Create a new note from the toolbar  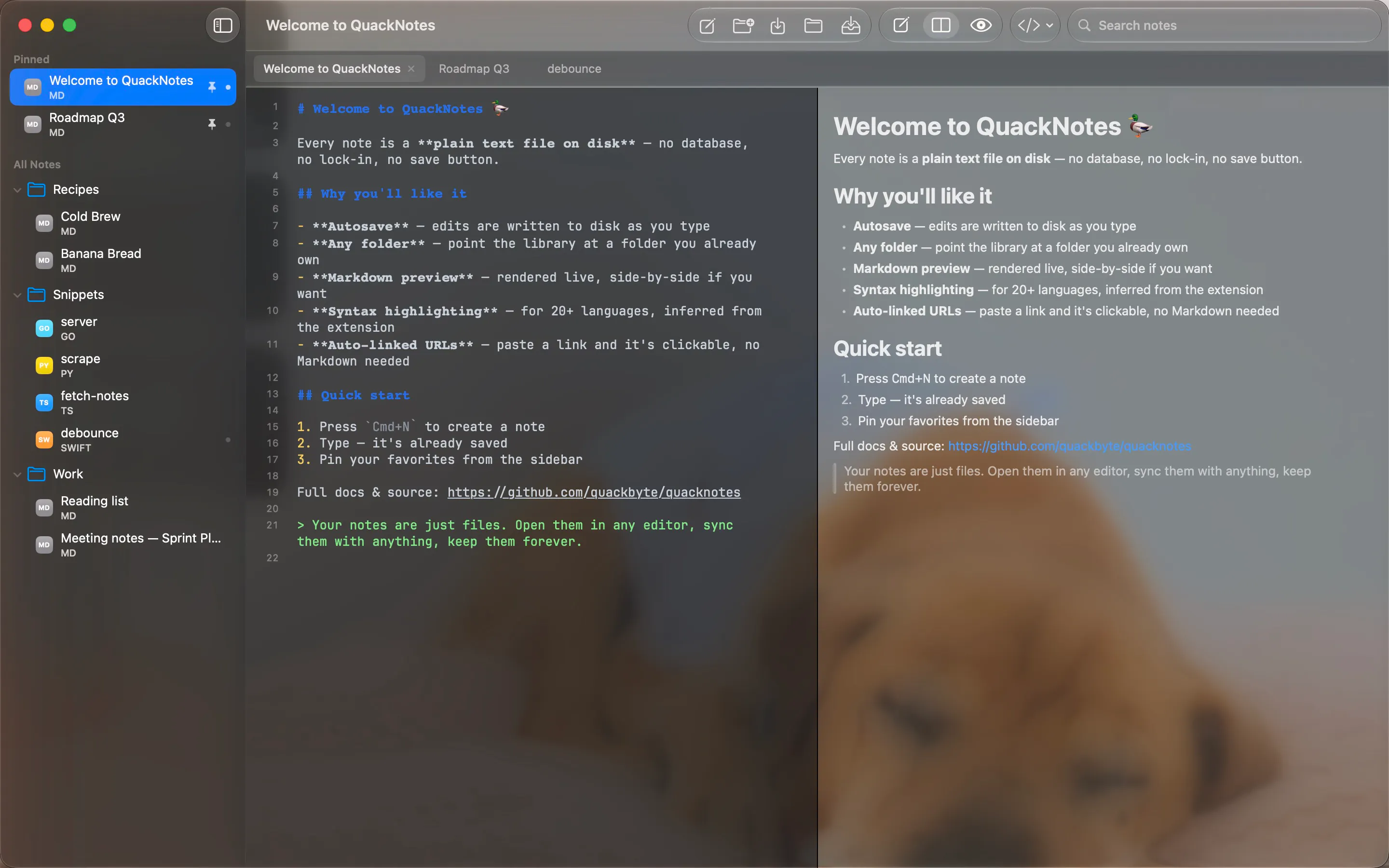[x=707, y=26]
